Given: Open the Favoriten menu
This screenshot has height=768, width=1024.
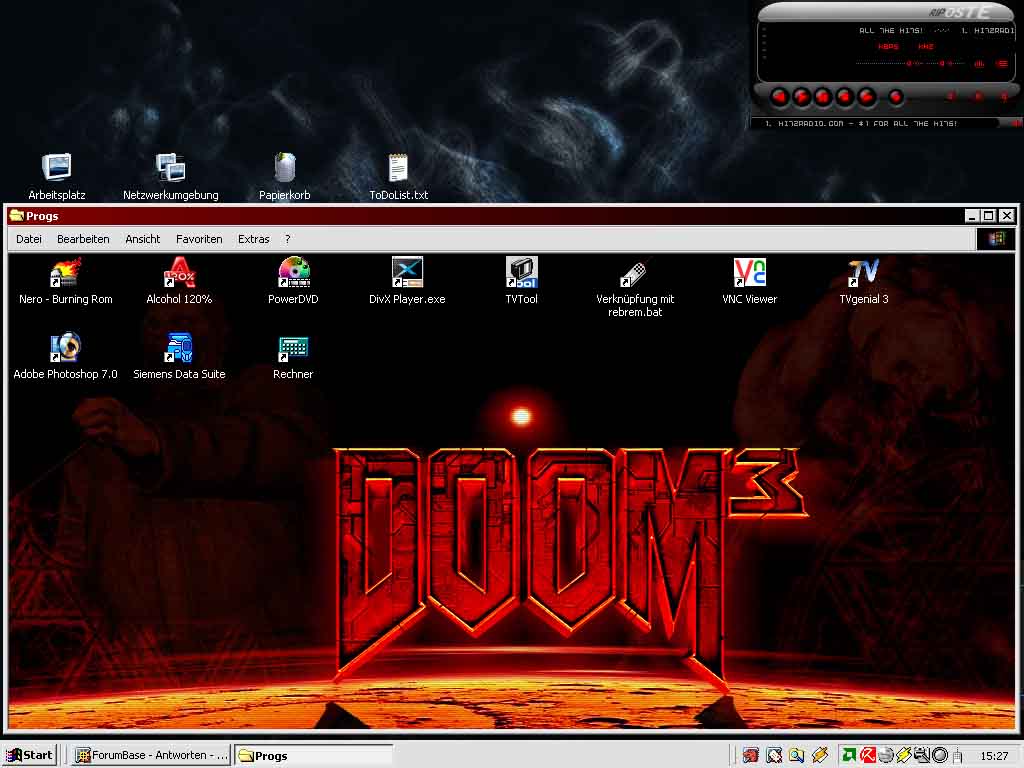Looking at the screenshot, I should pyautogui.click(x=199, y=239).
